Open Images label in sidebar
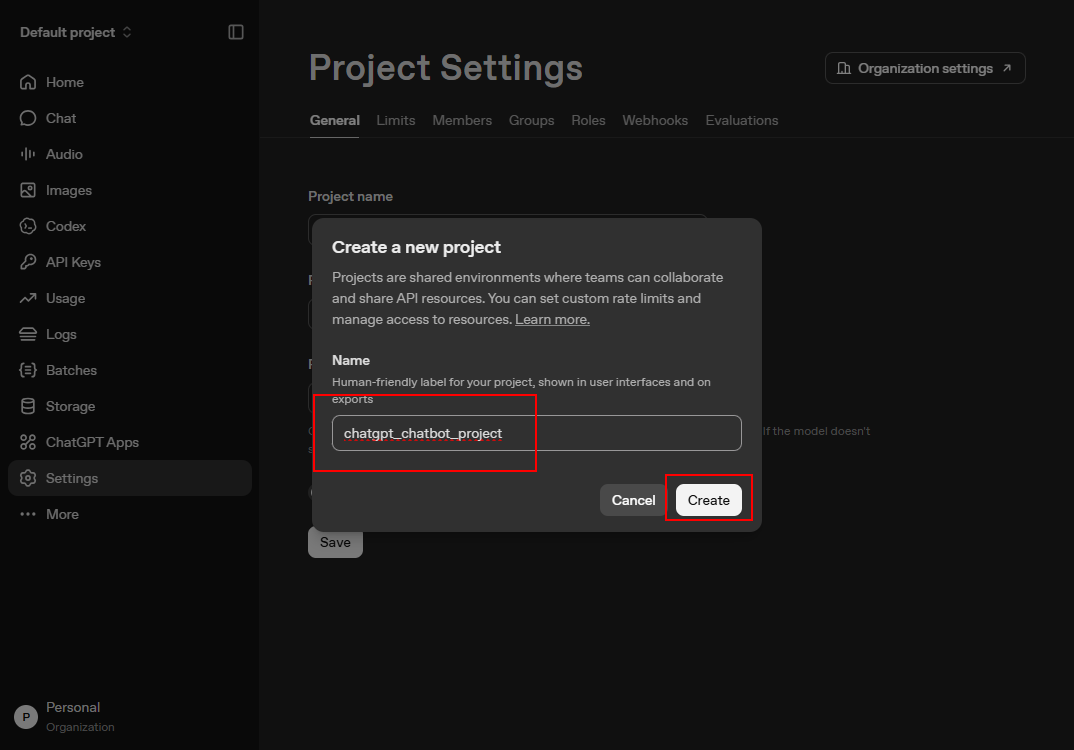The height and width of the screenshot is (750, 1074). pyautogui.click(x=68, y=190)
